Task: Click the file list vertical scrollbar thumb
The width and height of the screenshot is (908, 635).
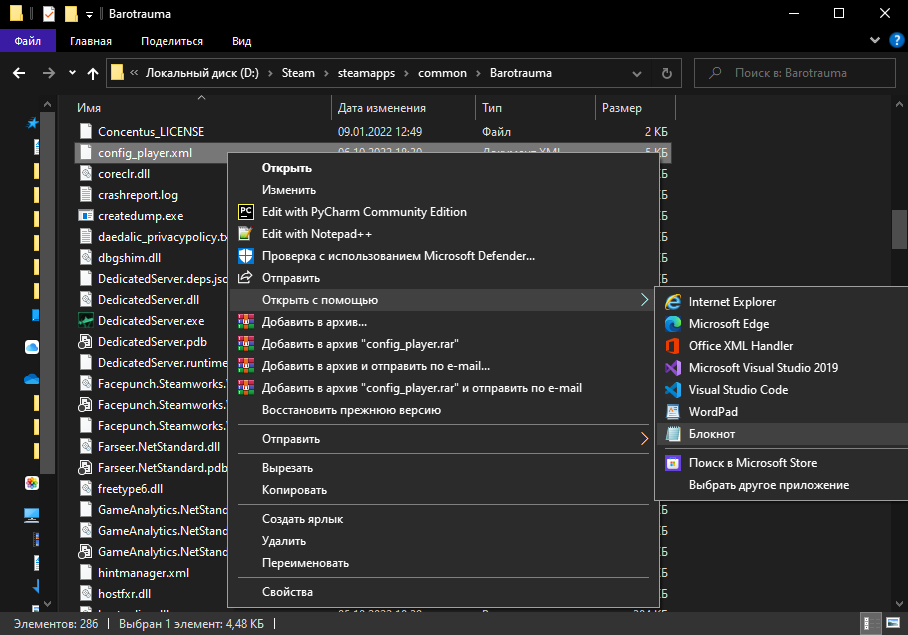Action: pos(899,229)
